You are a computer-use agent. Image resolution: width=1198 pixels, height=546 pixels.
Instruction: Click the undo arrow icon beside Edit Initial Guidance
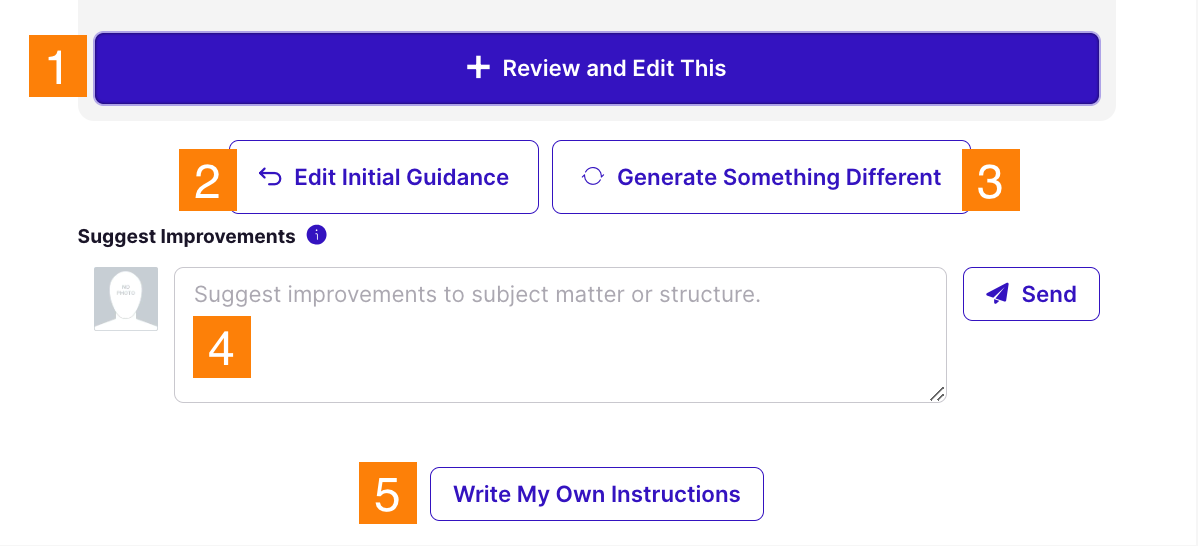click(x=270, y=177)
